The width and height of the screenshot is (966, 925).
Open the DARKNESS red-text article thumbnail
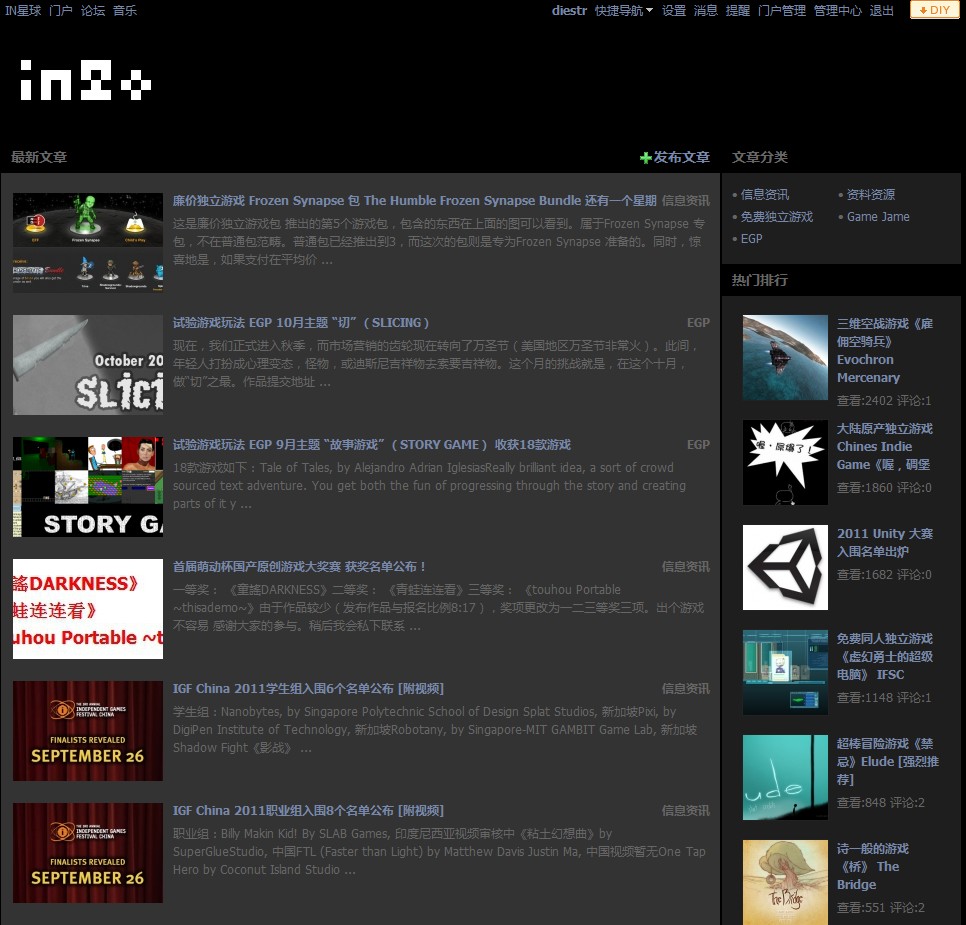coord(88,609)
